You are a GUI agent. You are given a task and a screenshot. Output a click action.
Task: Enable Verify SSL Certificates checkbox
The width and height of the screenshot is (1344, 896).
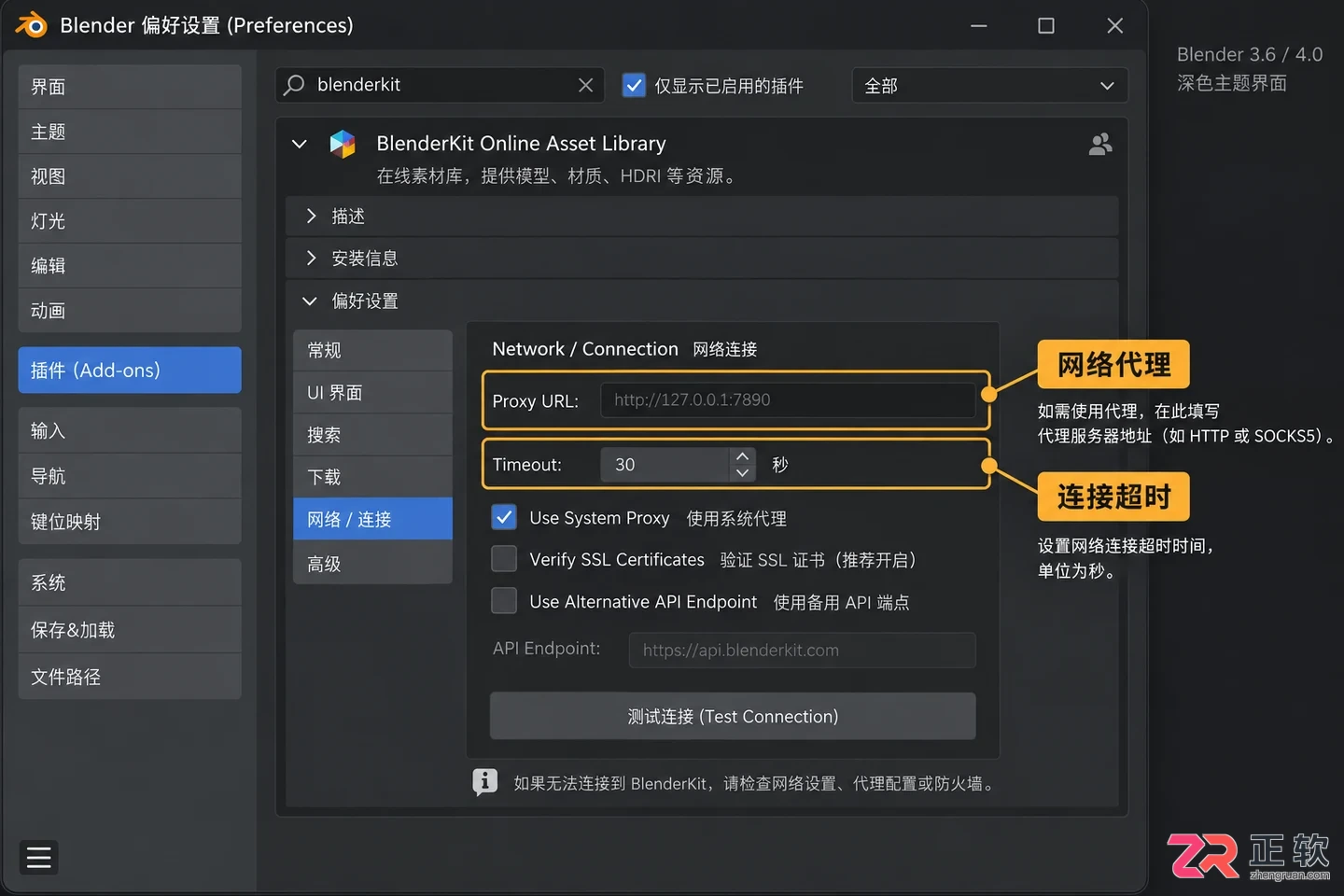[x=504, y=559]
